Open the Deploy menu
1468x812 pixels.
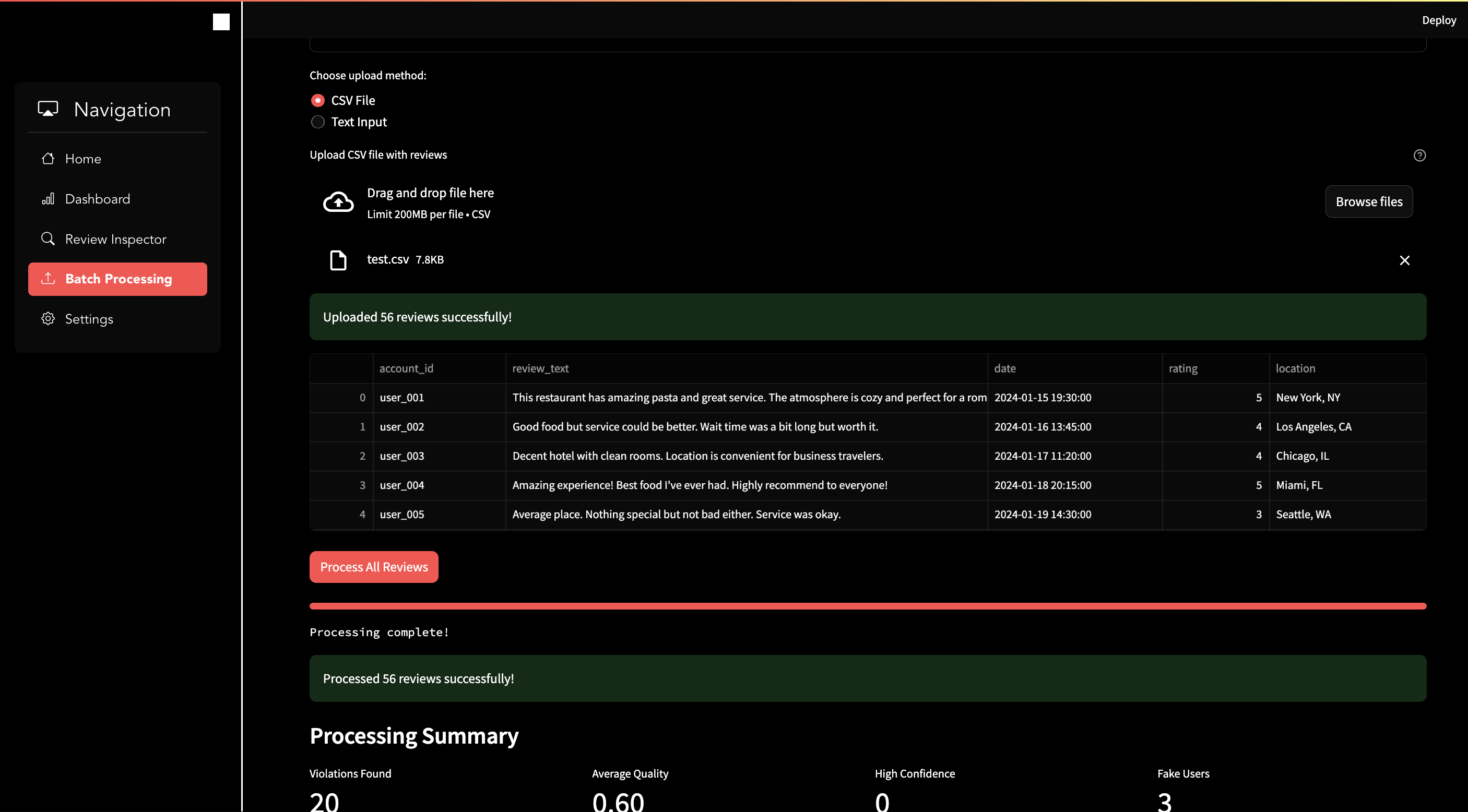click(1438, 20)
